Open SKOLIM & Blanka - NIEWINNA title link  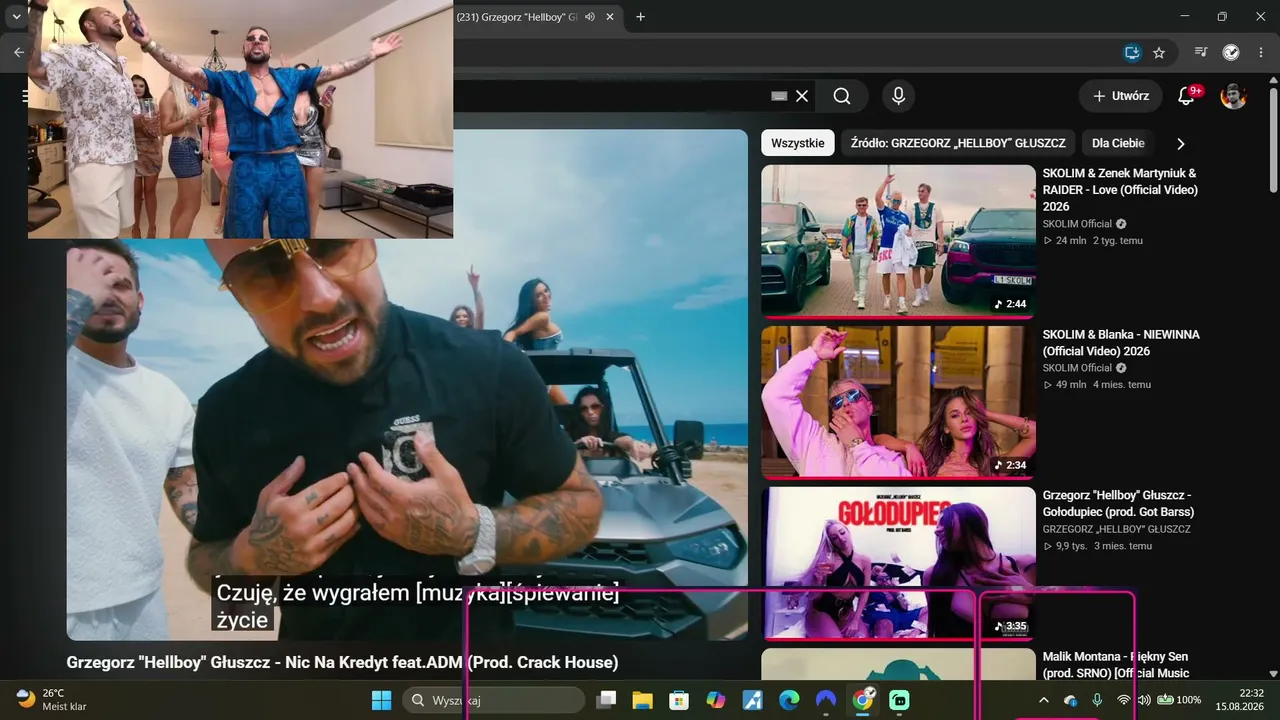1121,343
